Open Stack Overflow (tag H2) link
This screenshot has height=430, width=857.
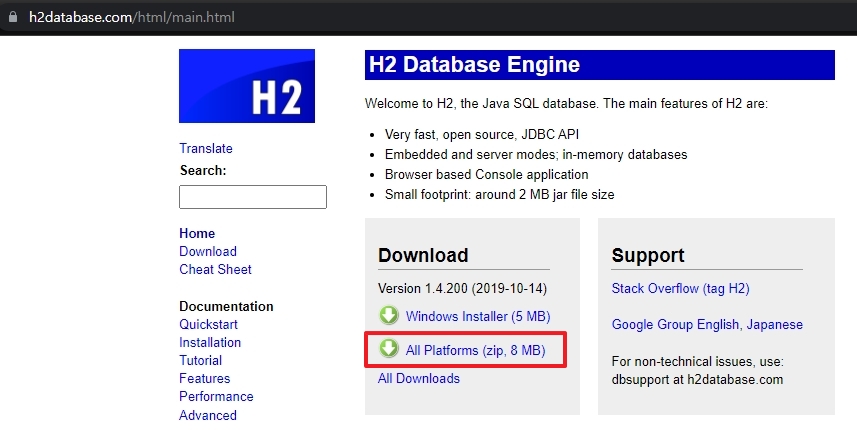pos(680,288)
